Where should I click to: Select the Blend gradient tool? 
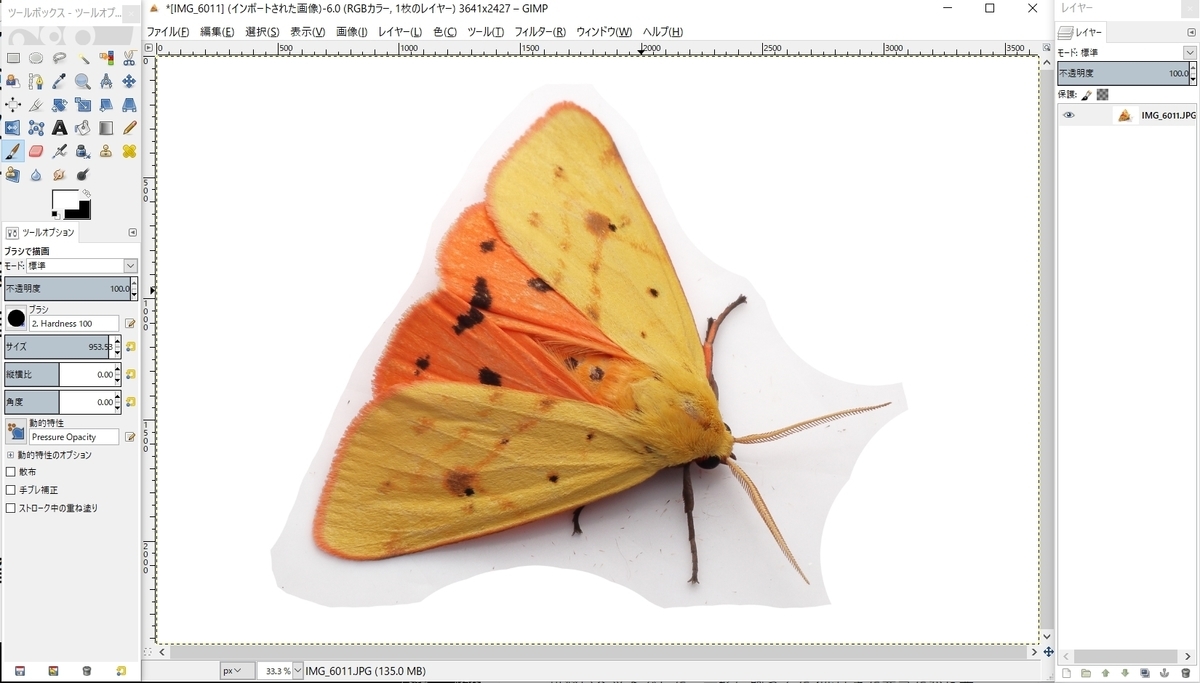[106, 128]
